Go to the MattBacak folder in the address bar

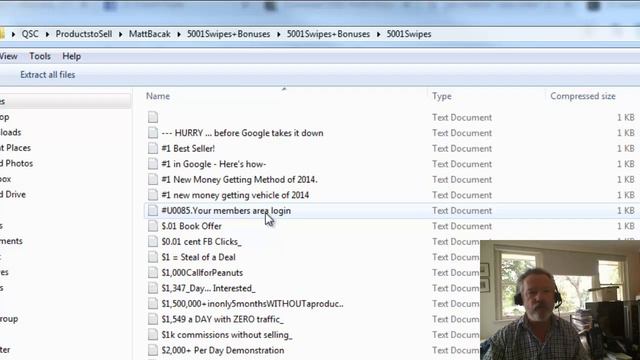(x=149, y=34)
